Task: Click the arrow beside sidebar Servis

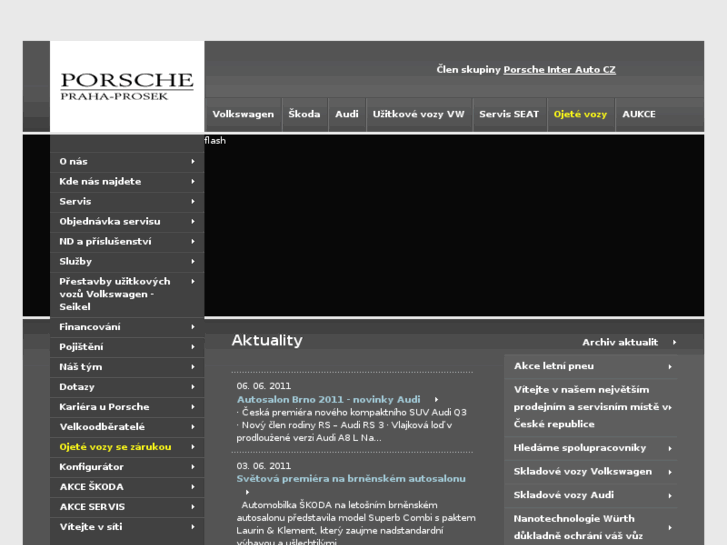Action: tap(193, 201)
